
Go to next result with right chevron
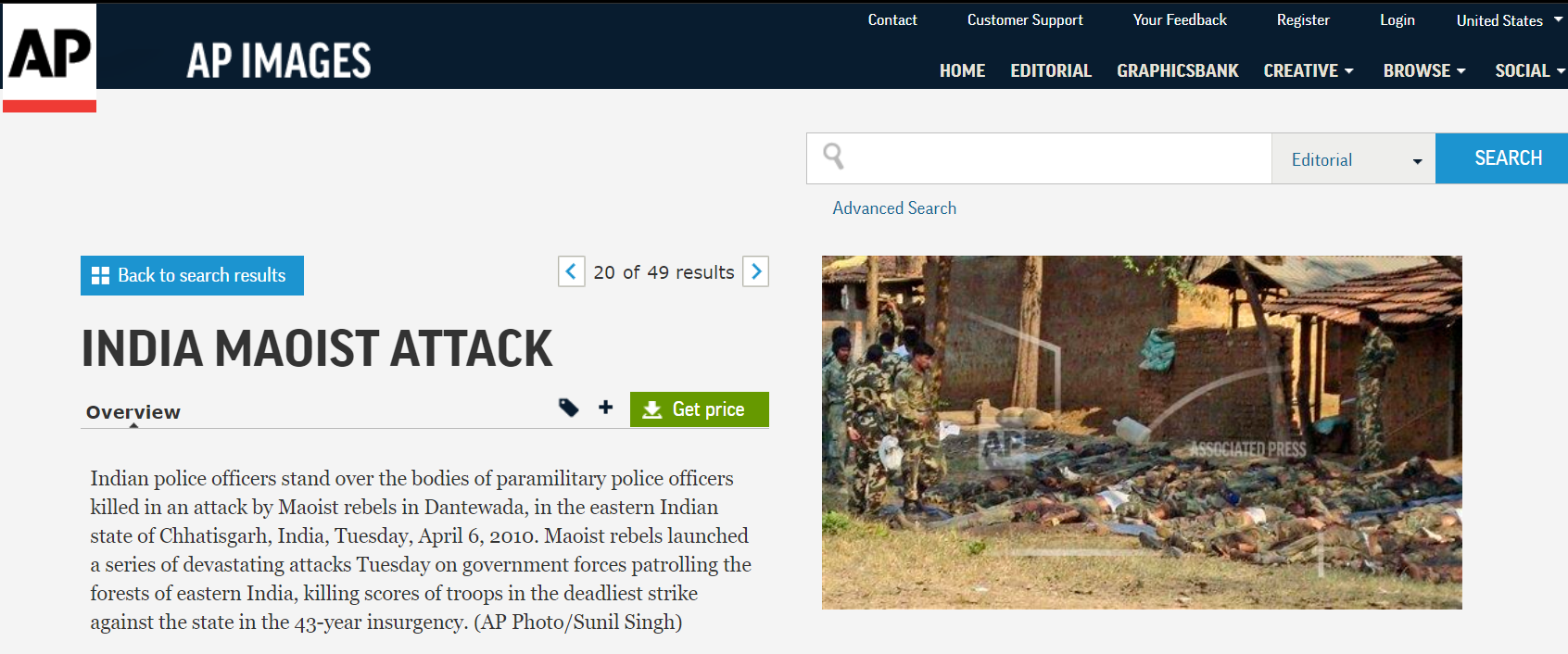(x=756, y=271)
